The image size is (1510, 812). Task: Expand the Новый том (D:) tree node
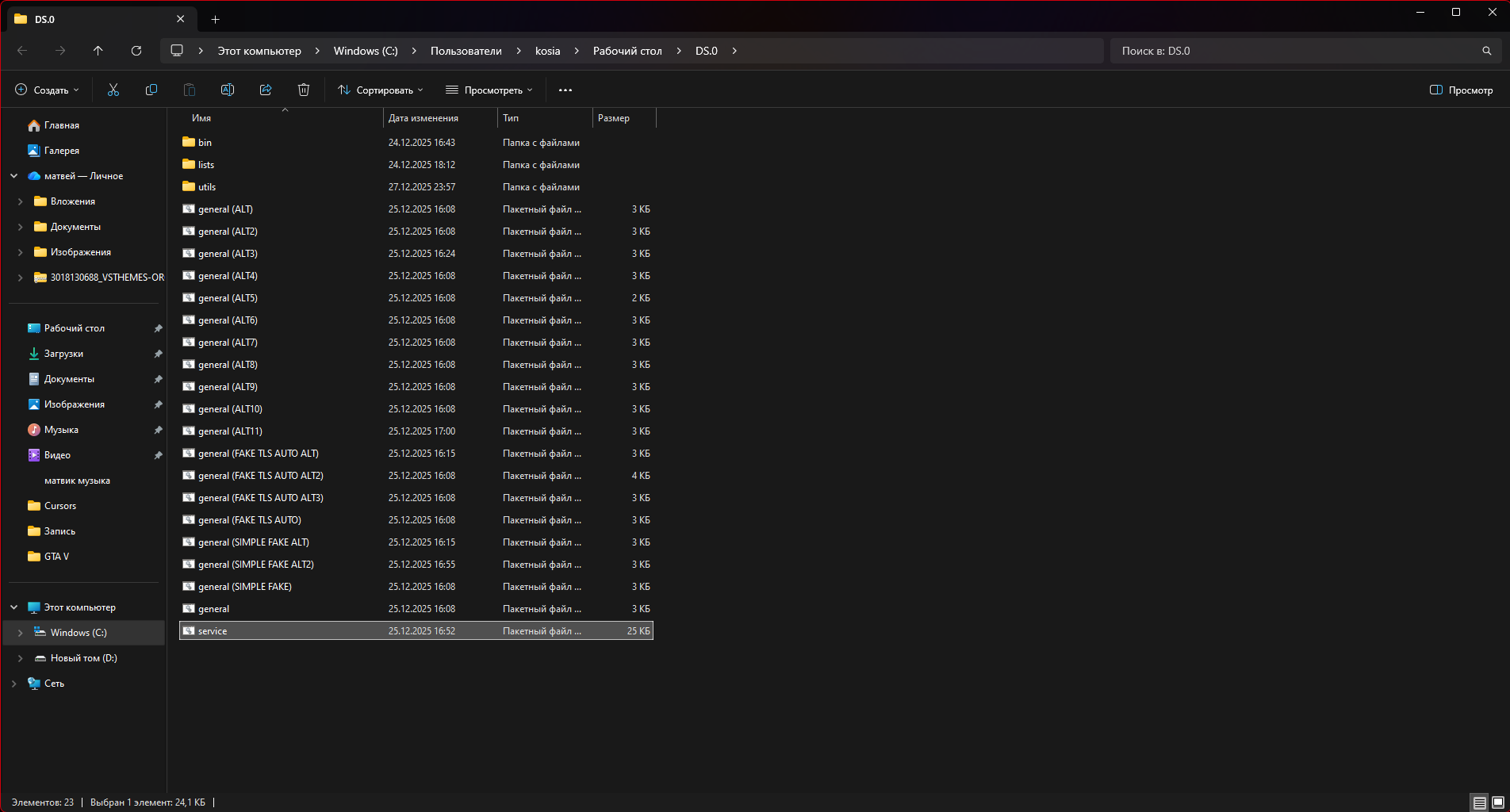(20, 658)
